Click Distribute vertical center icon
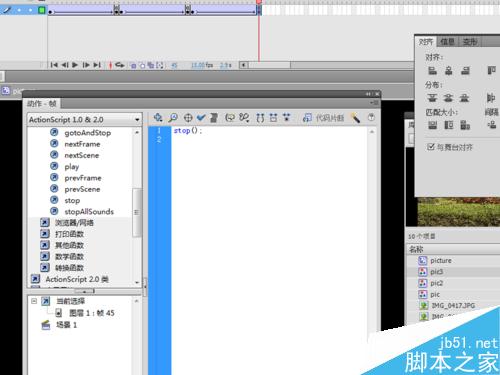 tap(448, 98)
